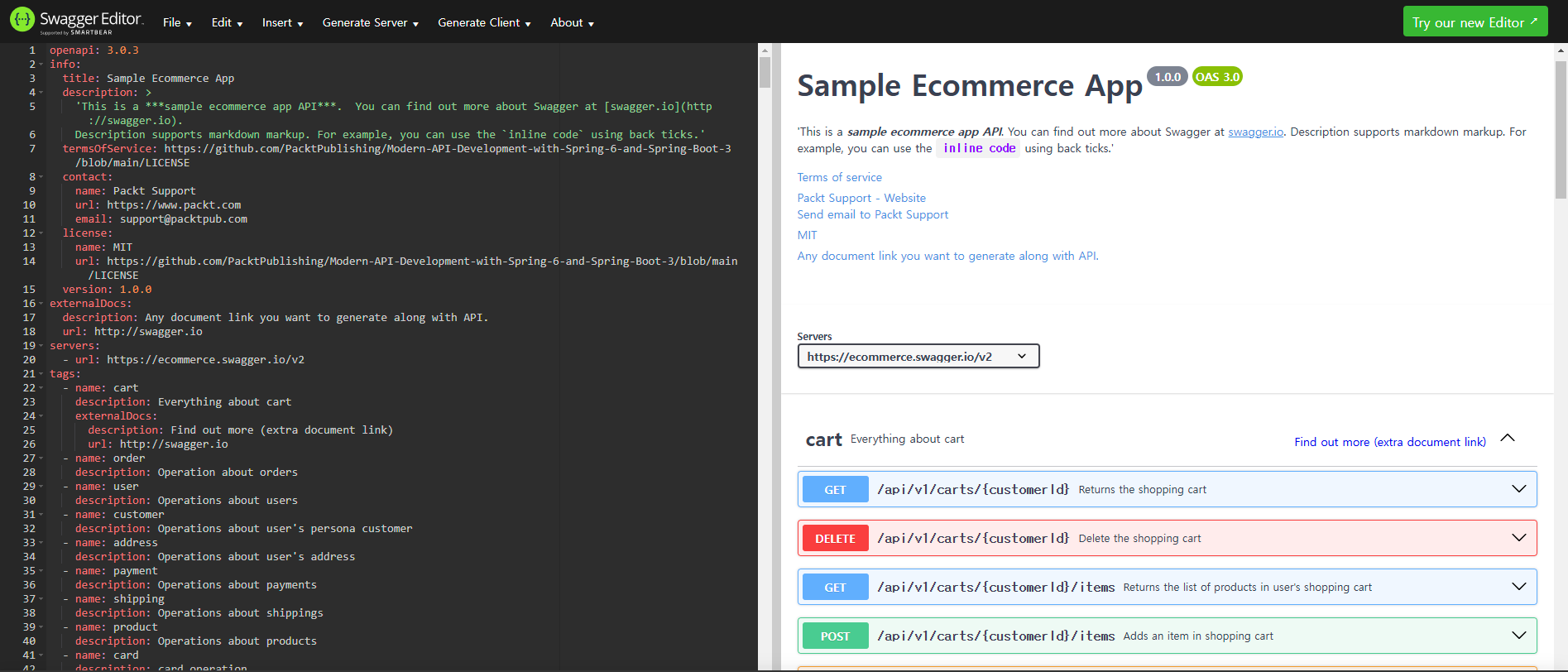Click the 'title: Sample Ecommerce App' line
Screen dimensions: 1568x672
148,79
